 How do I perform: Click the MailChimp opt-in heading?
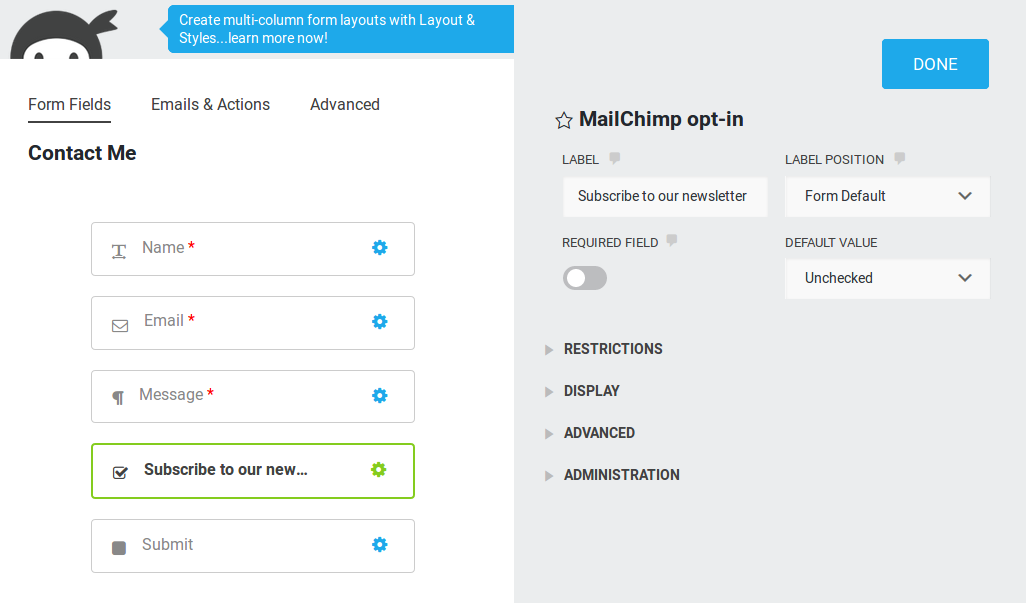661,119
